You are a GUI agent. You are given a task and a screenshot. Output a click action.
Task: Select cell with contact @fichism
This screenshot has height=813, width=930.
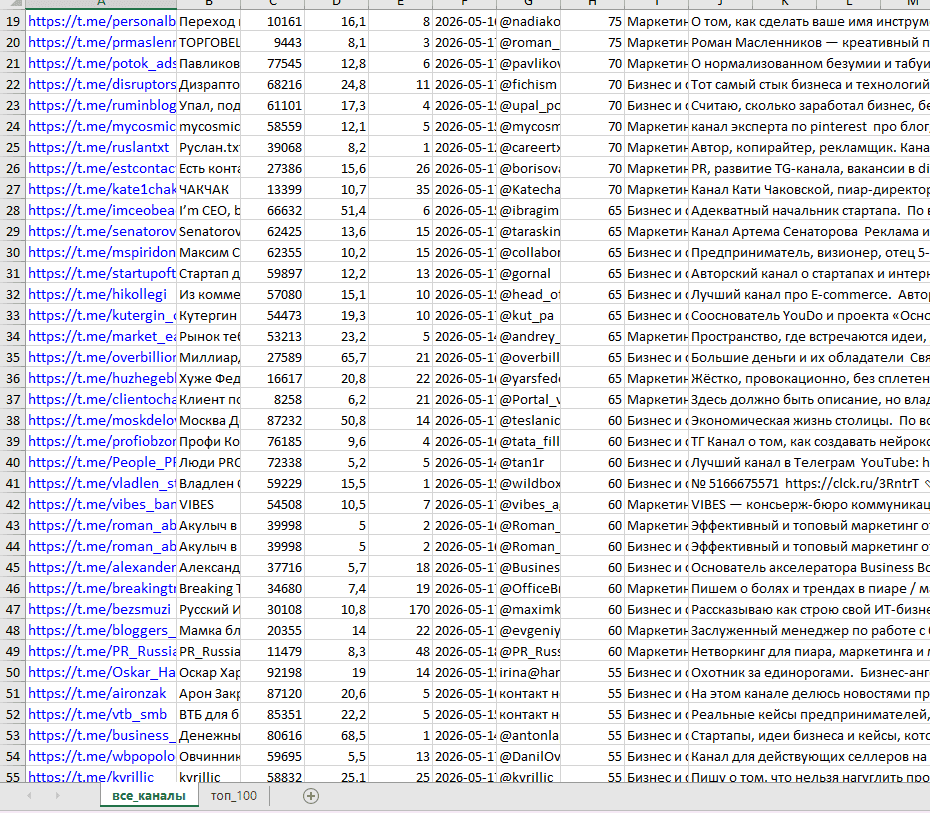[528, 84]
